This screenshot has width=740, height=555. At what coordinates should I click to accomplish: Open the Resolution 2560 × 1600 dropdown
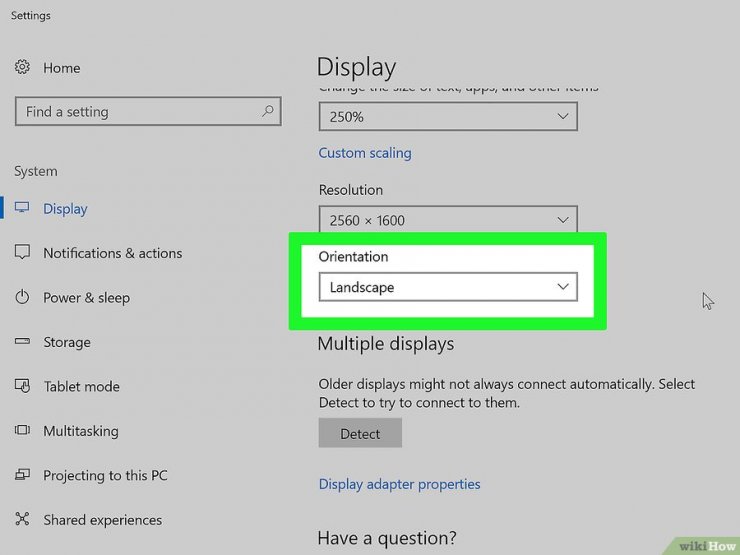(448, 219)
